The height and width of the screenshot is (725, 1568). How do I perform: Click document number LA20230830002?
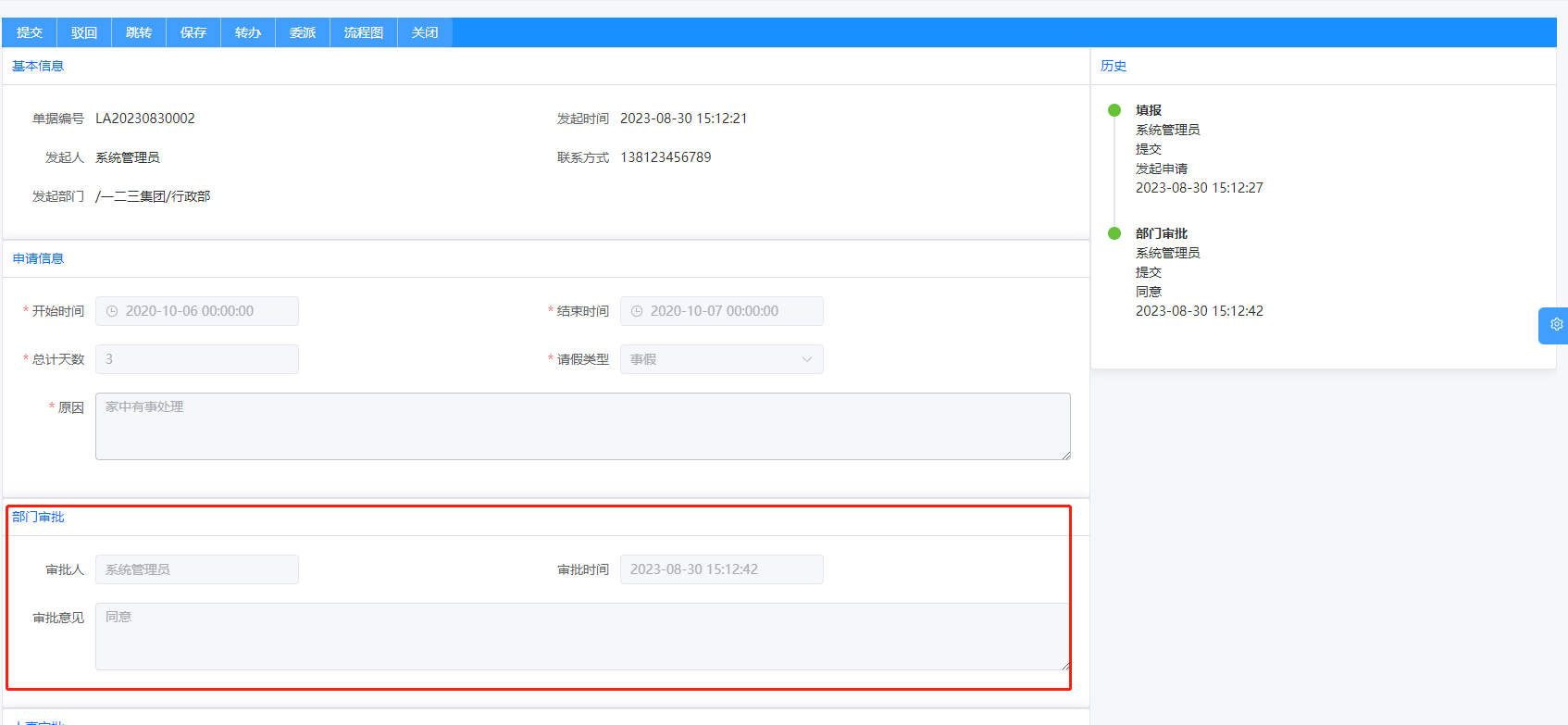pyautogui.click(x=145, y=119)
